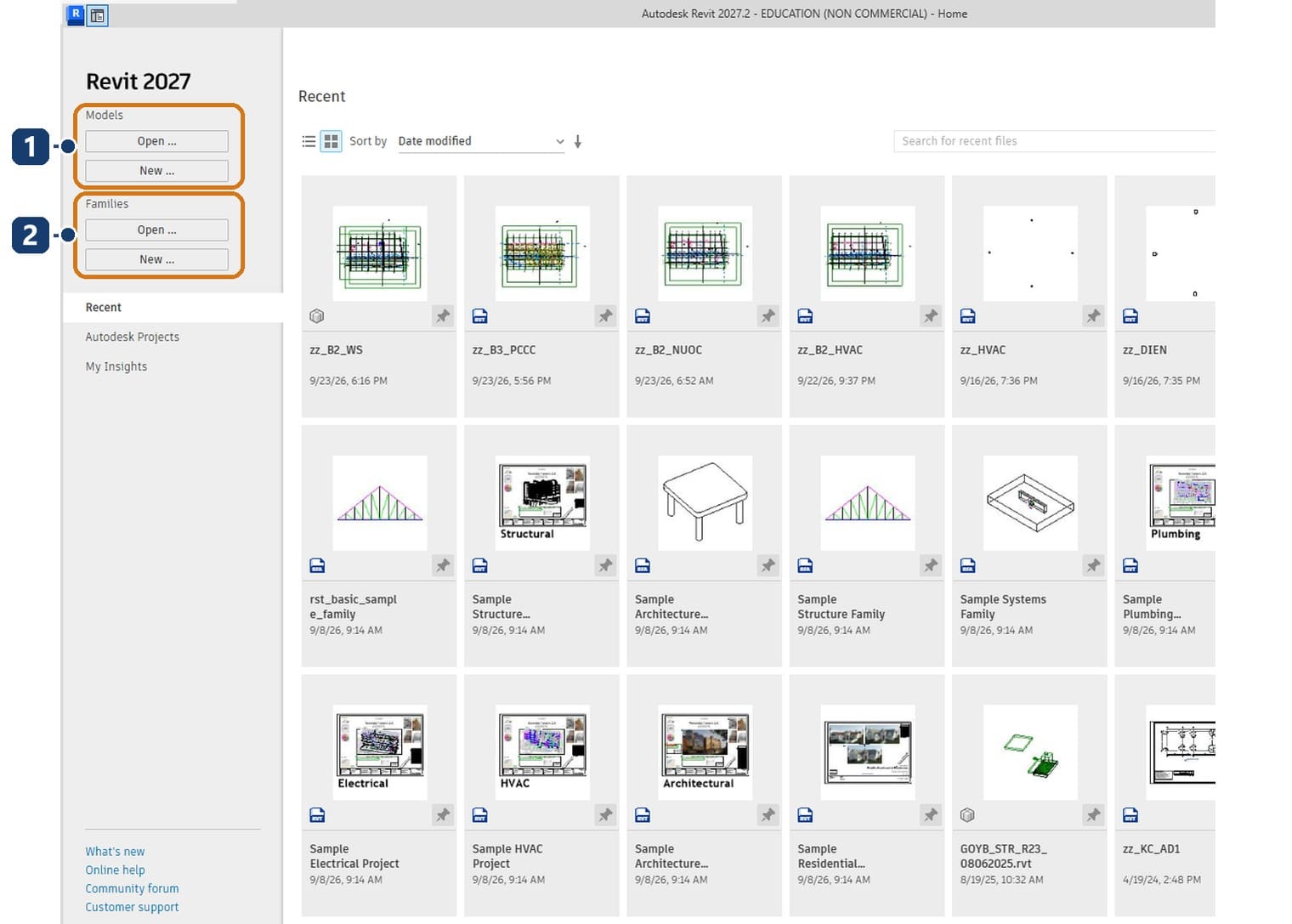Open a family with Families Open button

point(157,230)
